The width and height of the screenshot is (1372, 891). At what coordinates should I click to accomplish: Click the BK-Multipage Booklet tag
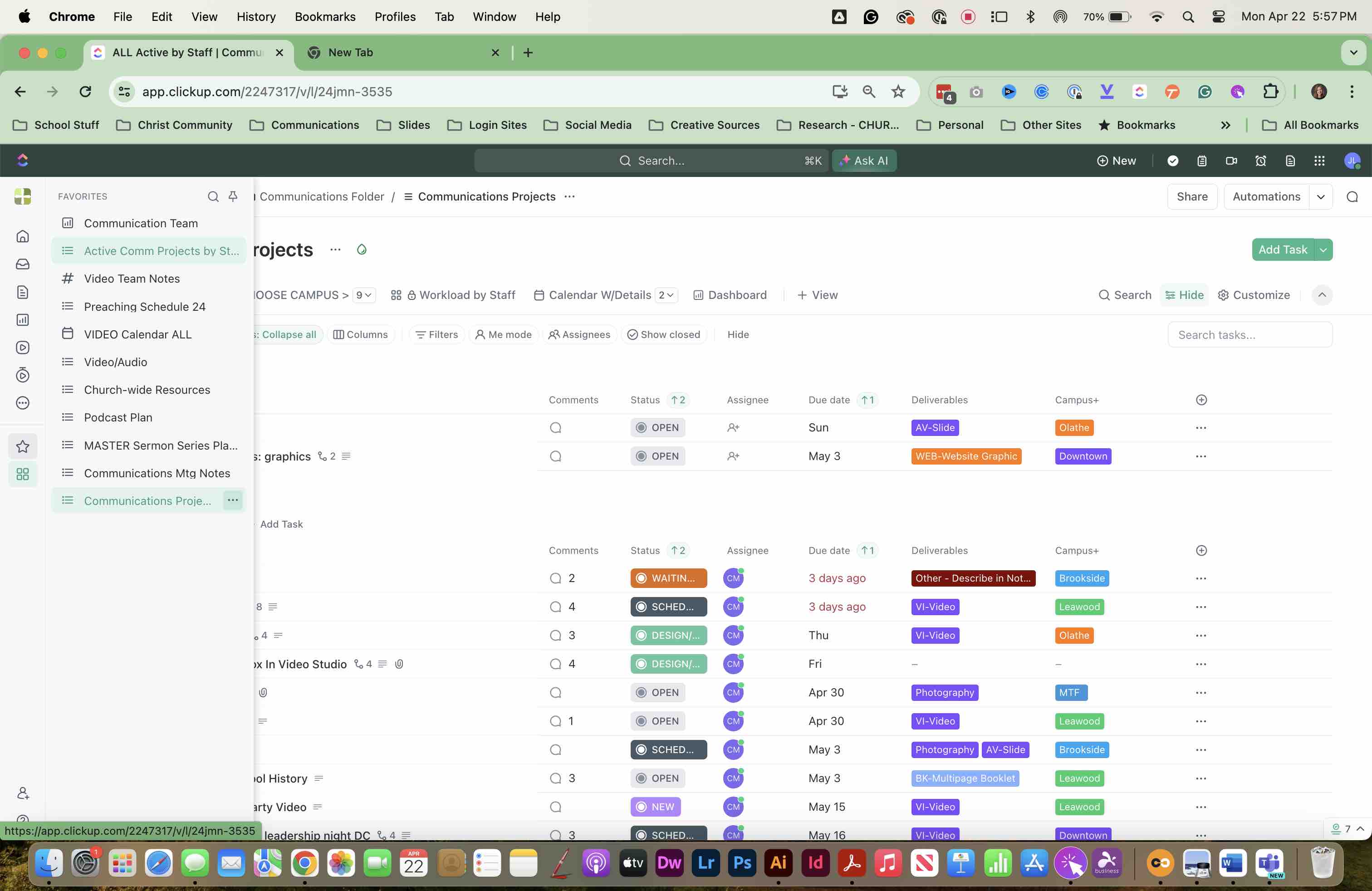(965, 778)
